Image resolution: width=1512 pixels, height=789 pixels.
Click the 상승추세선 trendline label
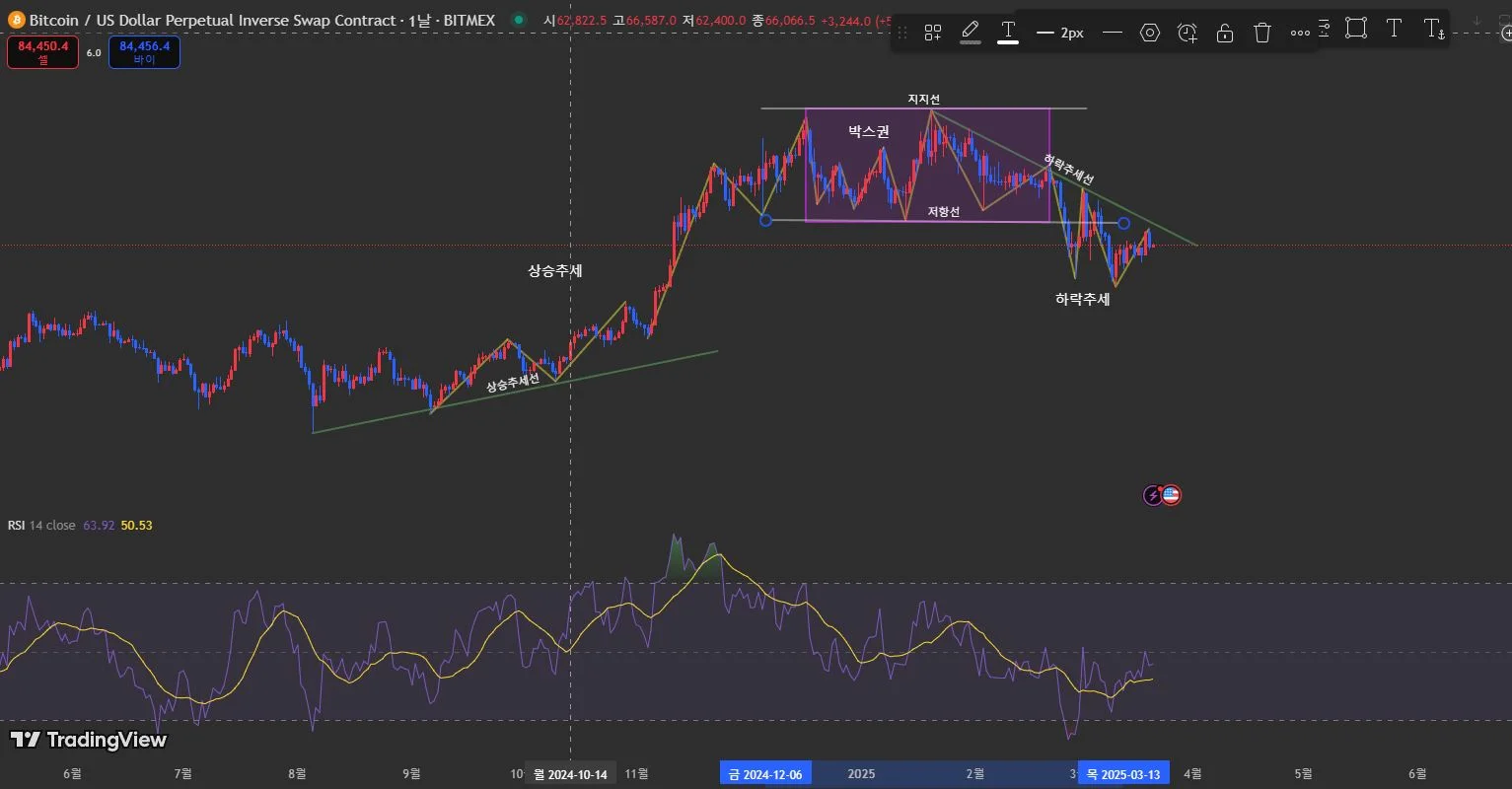[513, 384]
